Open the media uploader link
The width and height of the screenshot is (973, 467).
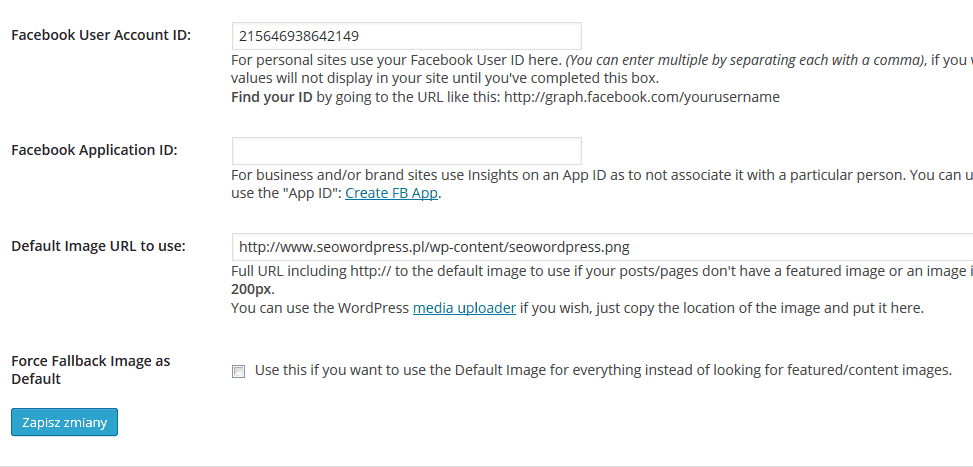click(x=464, y=308)
